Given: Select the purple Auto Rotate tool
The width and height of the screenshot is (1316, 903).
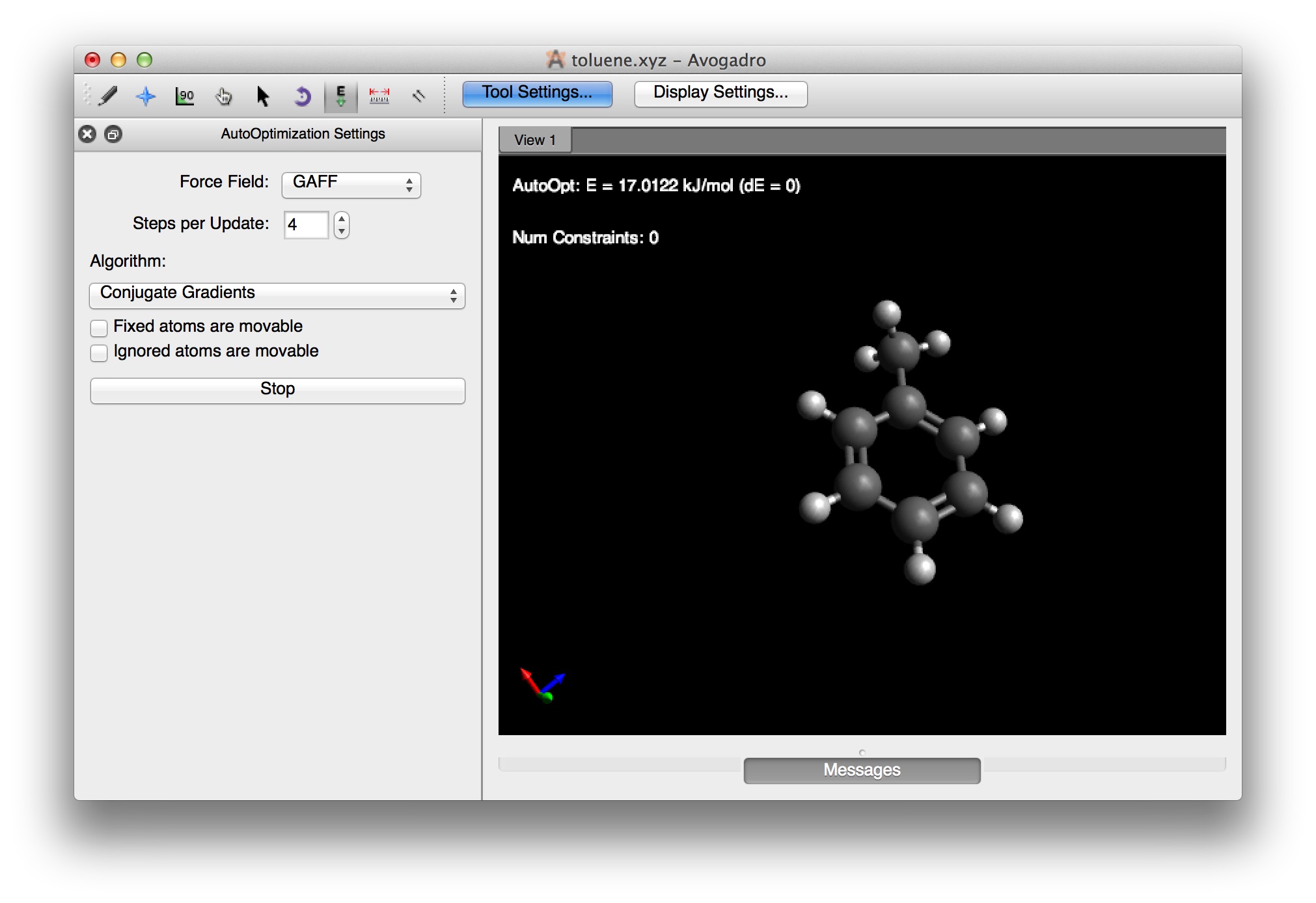Looking at the screenshot, I should tap(302, 96).
